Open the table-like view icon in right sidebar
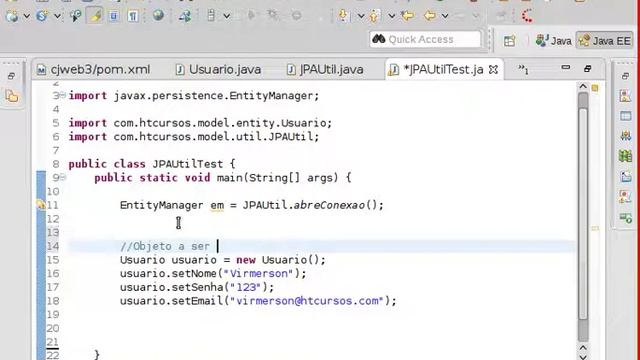 [x=625, y=116]
